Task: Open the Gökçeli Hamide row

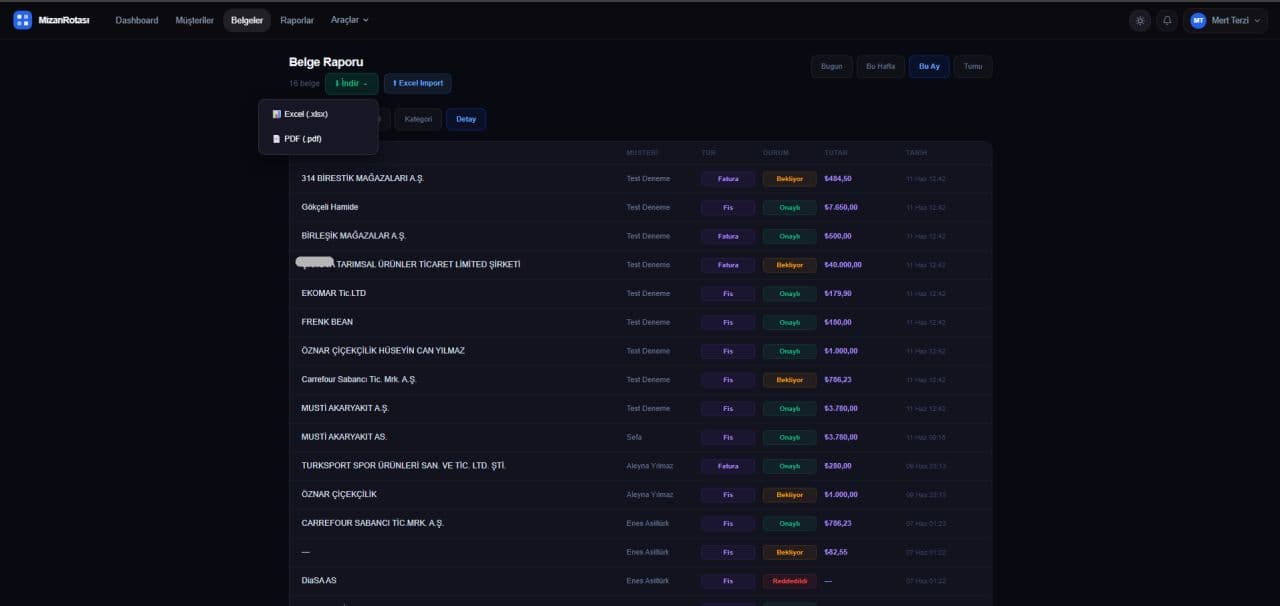Action: (x=640, y=207)
